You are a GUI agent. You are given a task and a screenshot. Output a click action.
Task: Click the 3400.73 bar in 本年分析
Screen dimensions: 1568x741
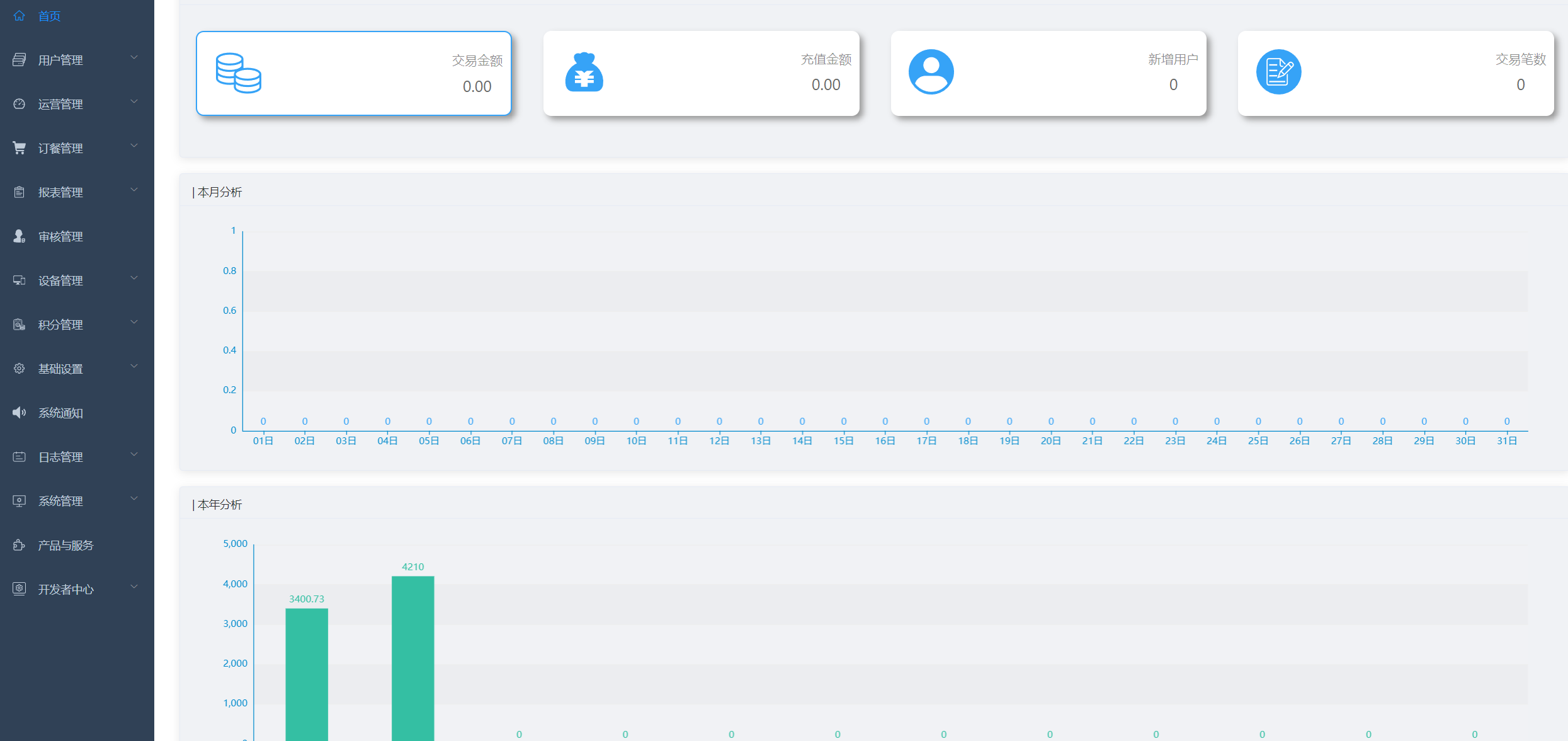click(307, 674)
